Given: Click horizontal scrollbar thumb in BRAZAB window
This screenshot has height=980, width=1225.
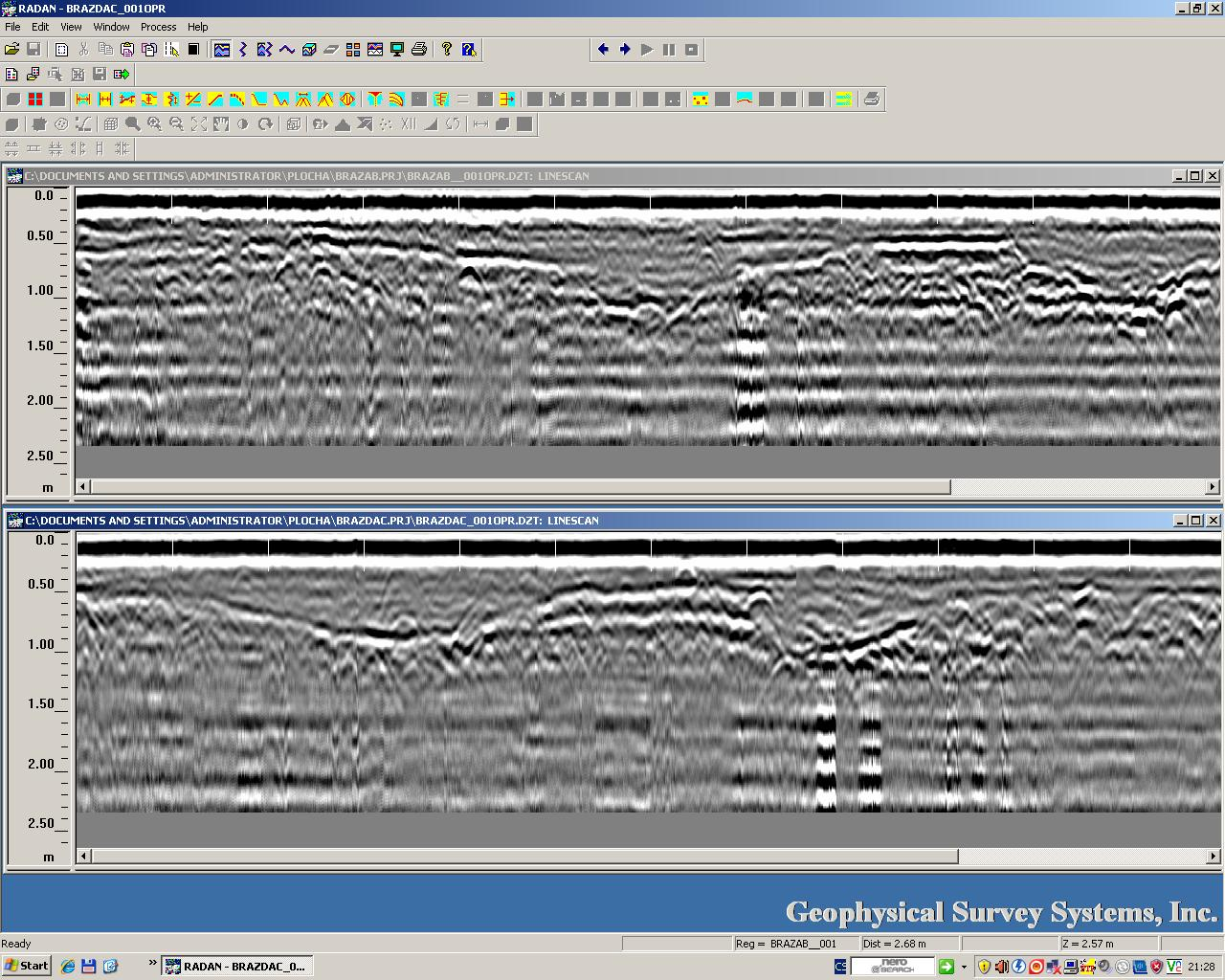Looking at the screenshot, I should [521, 486].
